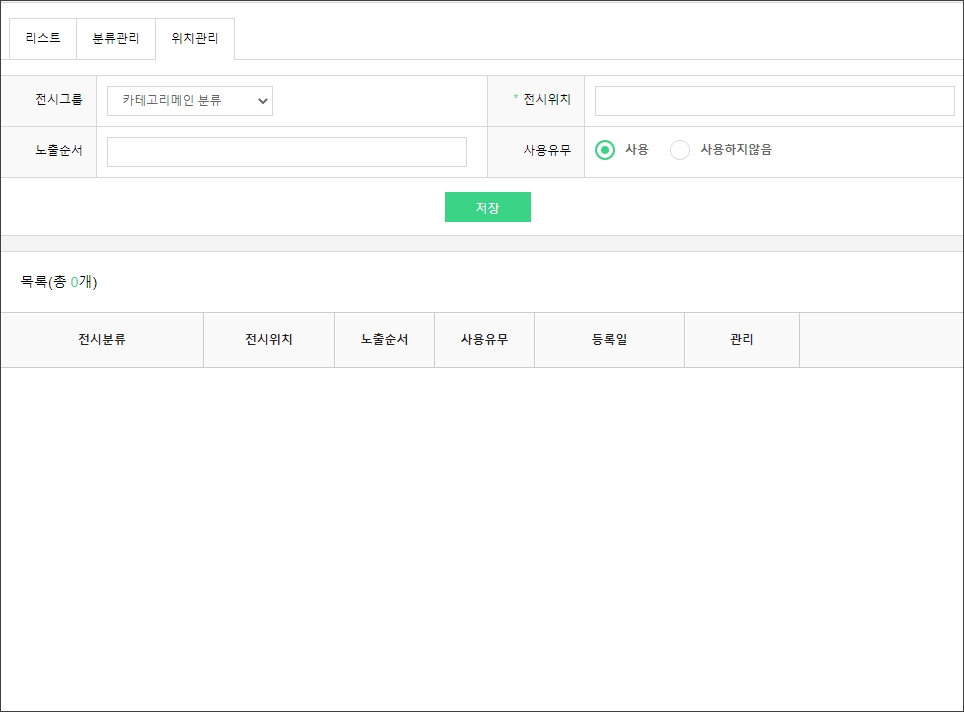Viewport: 964px width, 712px height.
Task: Focus the 노출순서 input box
Action: click(x=287, y=152)
